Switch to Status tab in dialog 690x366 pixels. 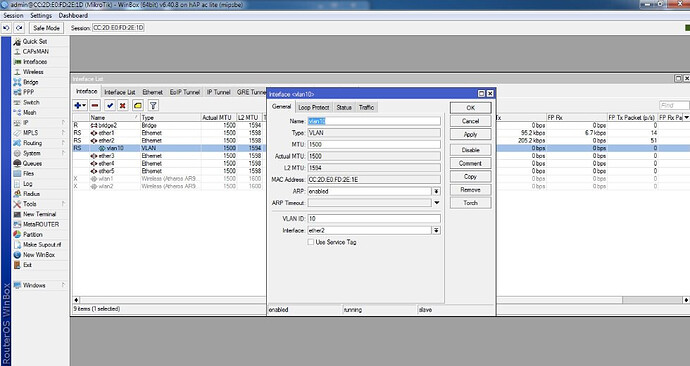click(344, 107)
